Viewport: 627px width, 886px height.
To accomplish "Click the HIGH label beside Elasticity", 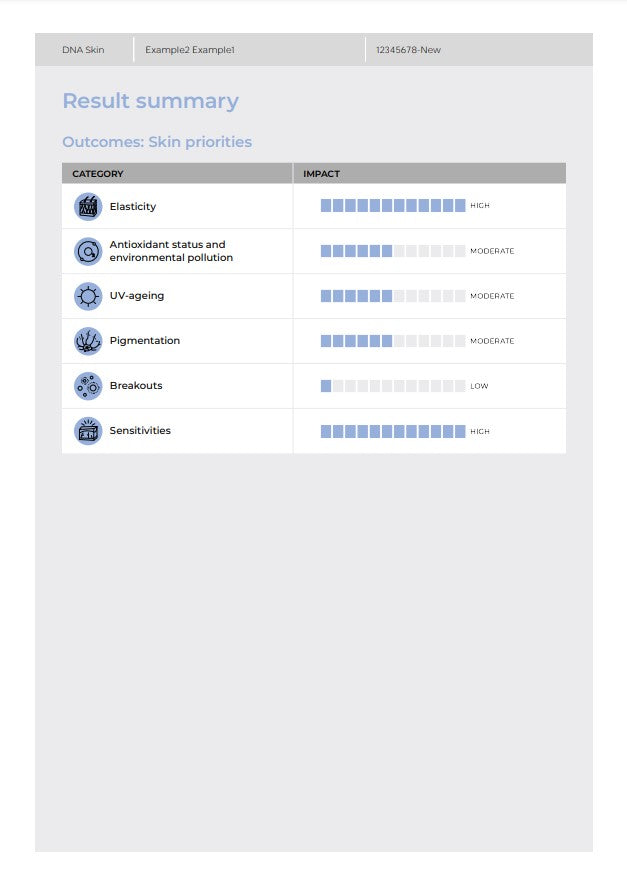I will click(480, 206).
